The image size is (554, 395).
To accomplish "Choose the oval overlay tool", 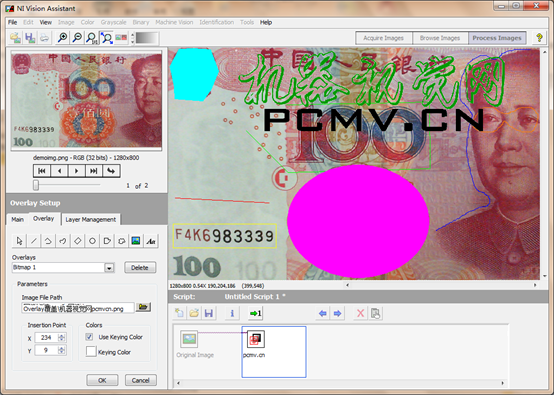I will pos(92,241).
